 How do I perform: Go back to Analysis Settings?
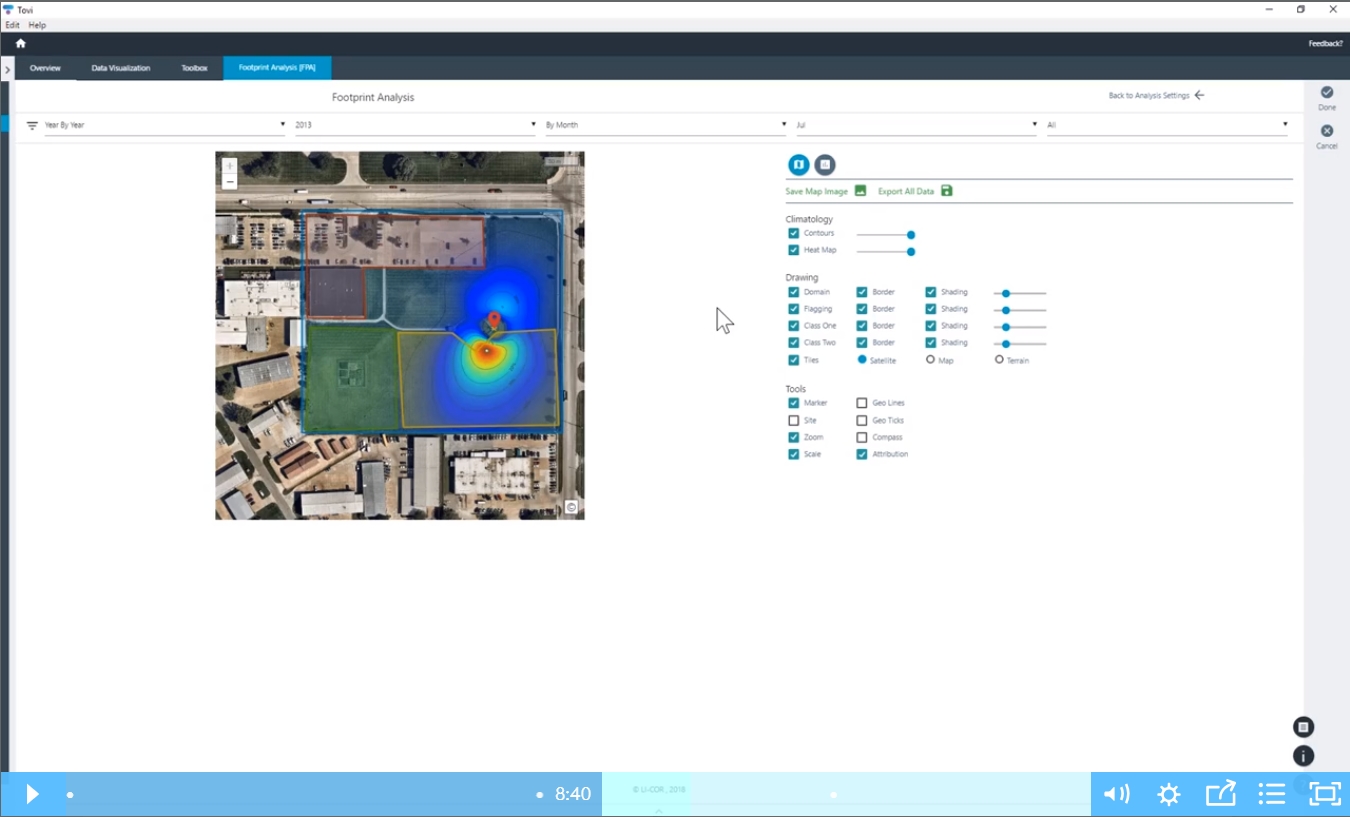coord(1156,96)
